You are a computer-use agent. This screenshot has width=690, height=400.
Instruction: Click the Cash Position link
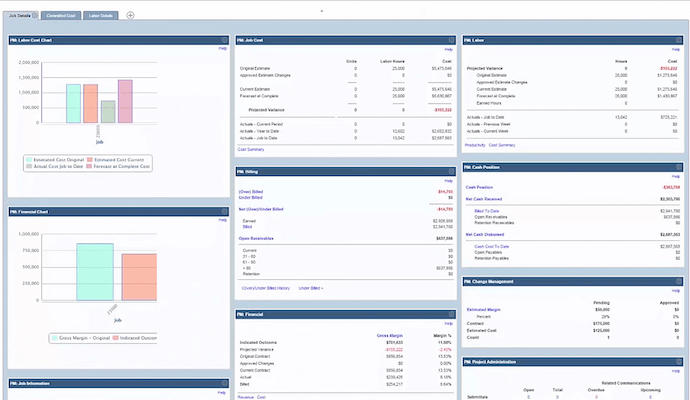pyautogui.click(x=479, y=187)
